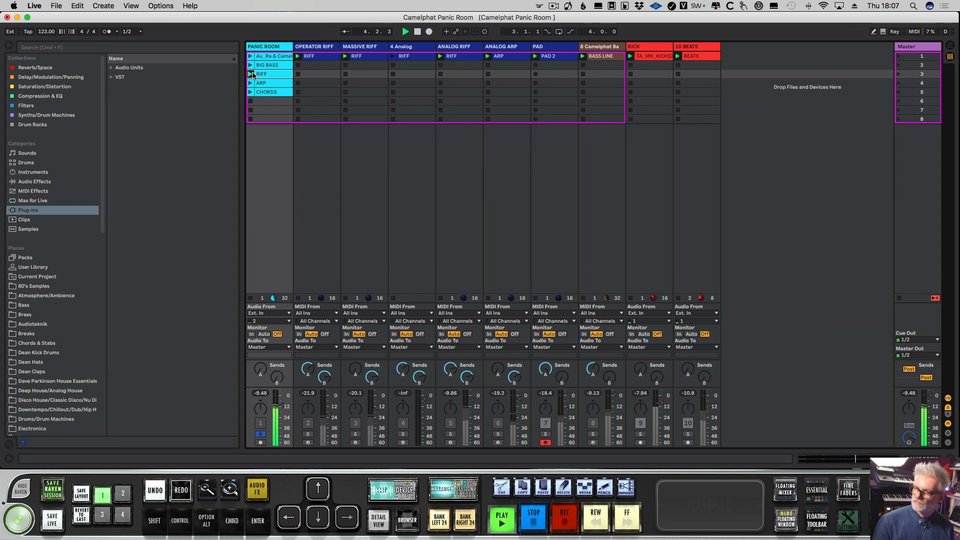Click the zoom-out magnifier icon
The width and height of the screenshot is (960, 540).
pos(207,489)
